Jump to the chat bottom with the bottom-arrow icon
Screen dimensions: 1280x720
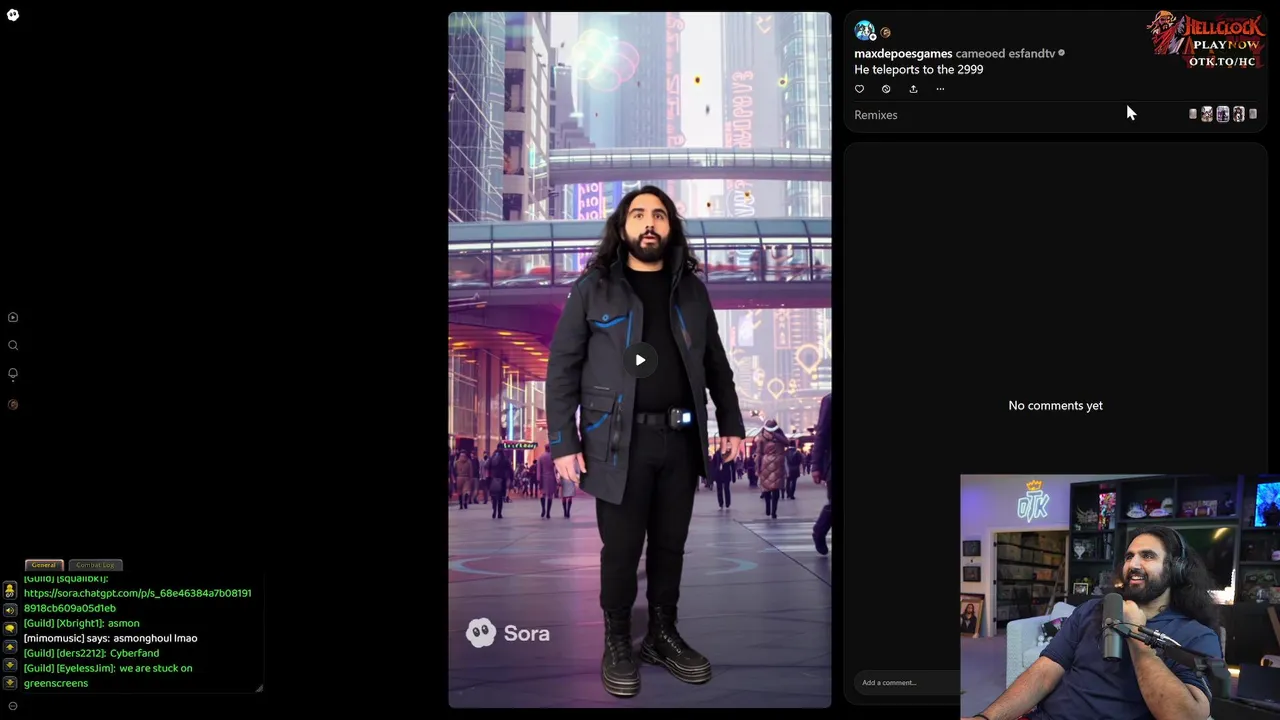tap(10, 683)
